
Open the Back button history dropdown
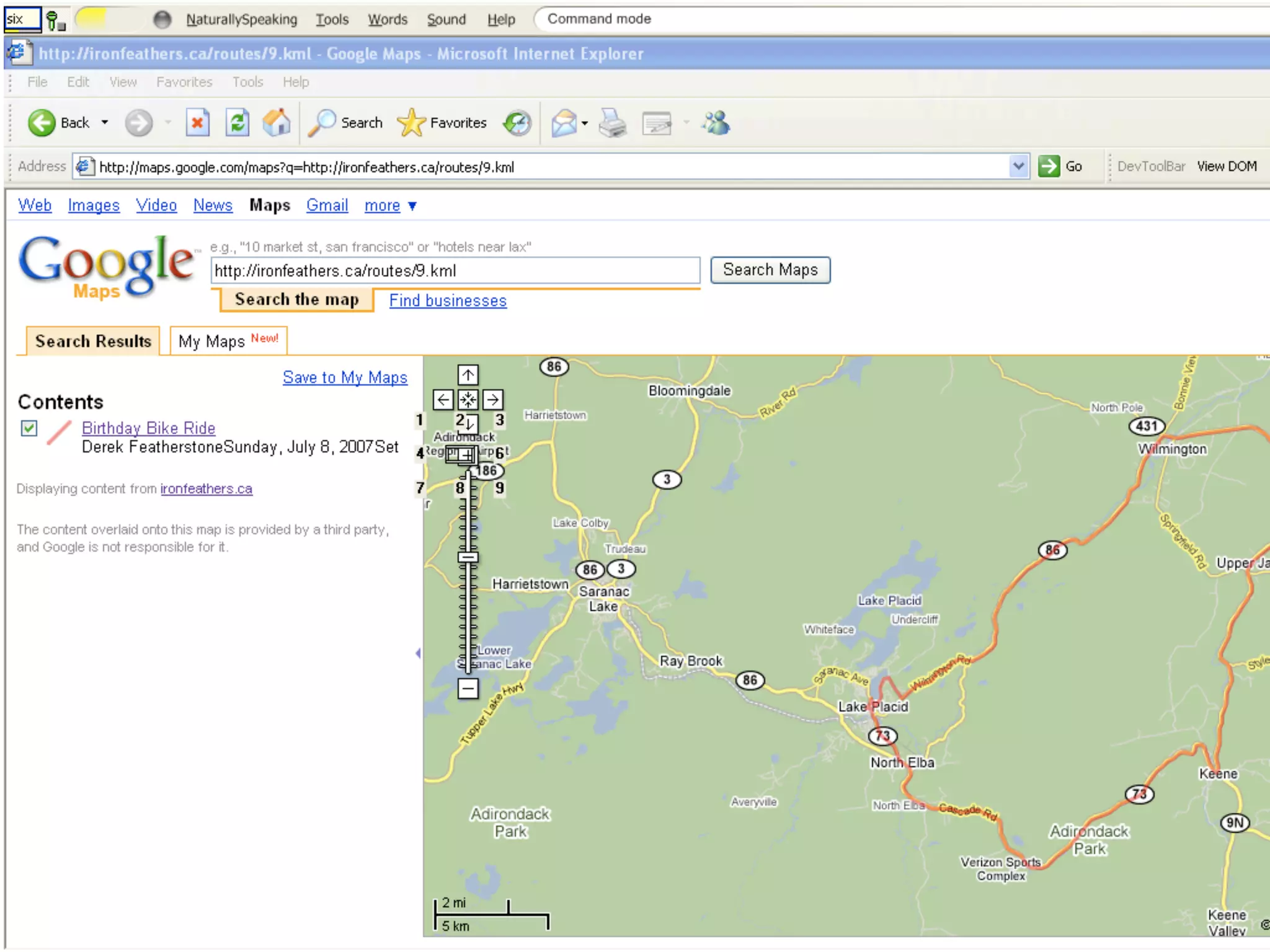click(105, 123)
